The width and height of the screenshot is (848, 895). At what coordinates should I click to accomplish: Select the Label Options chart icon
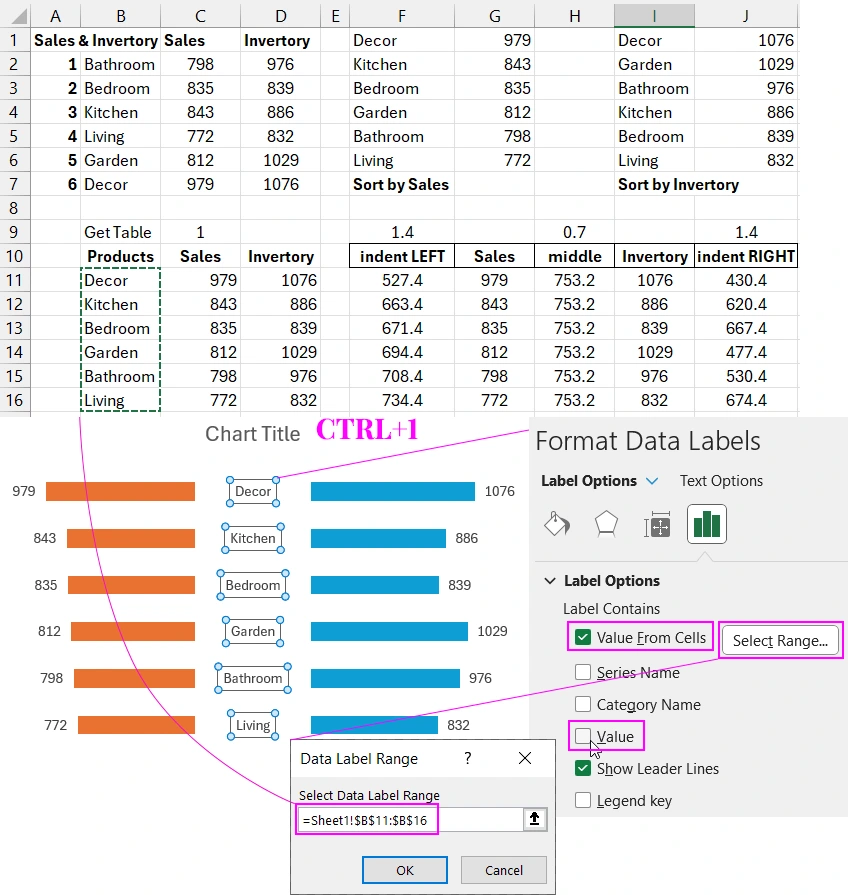706,523
